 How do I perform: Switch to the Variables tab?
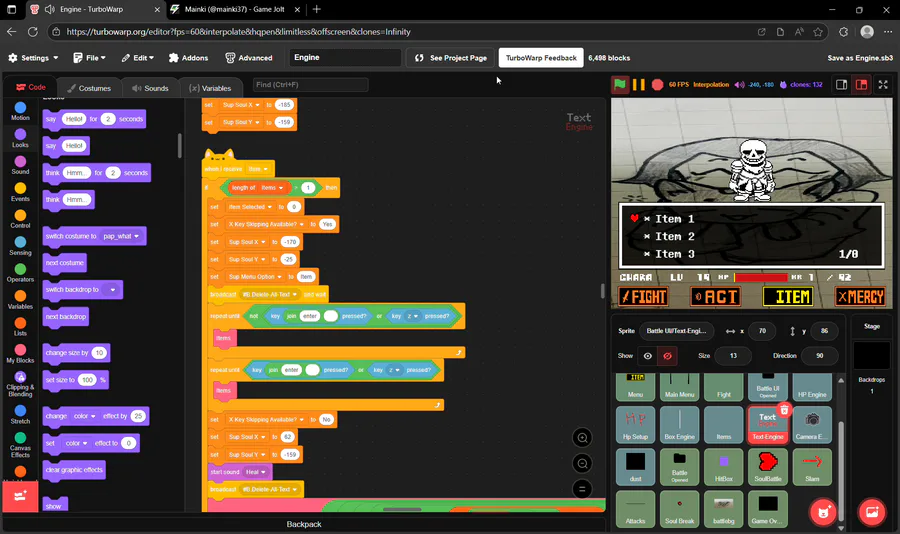click(210, 88)
